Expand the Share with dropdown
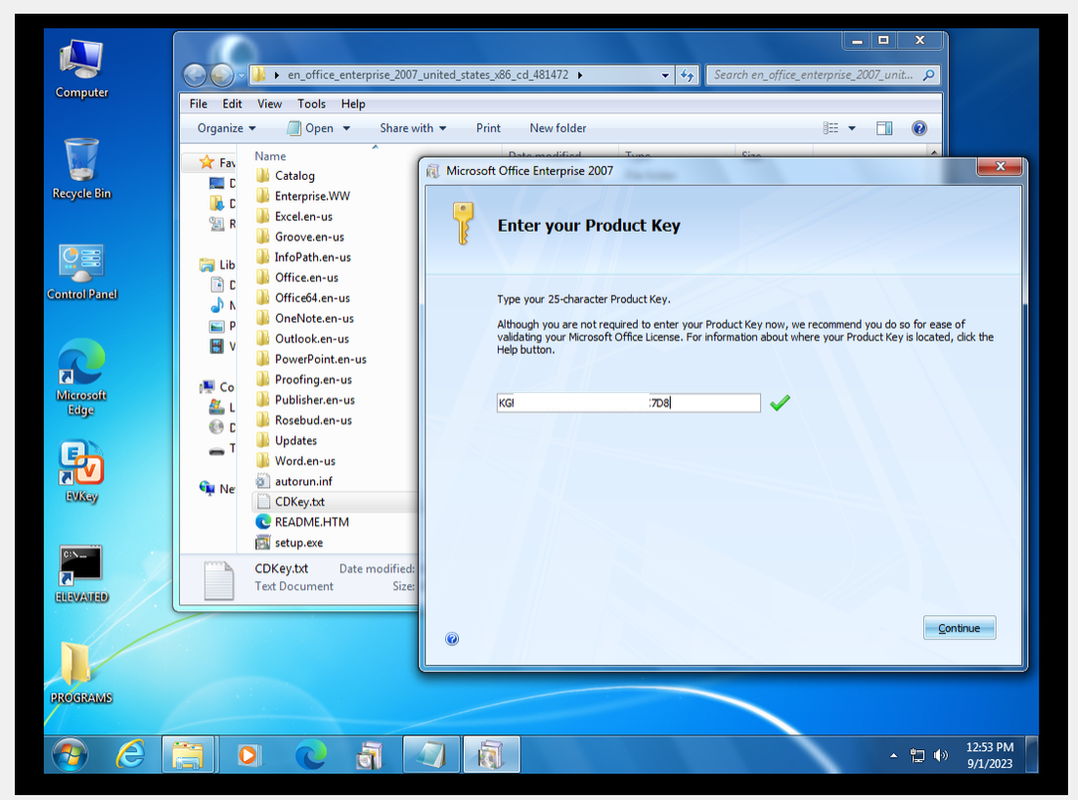1078x800 pixels. click(413, 128)
